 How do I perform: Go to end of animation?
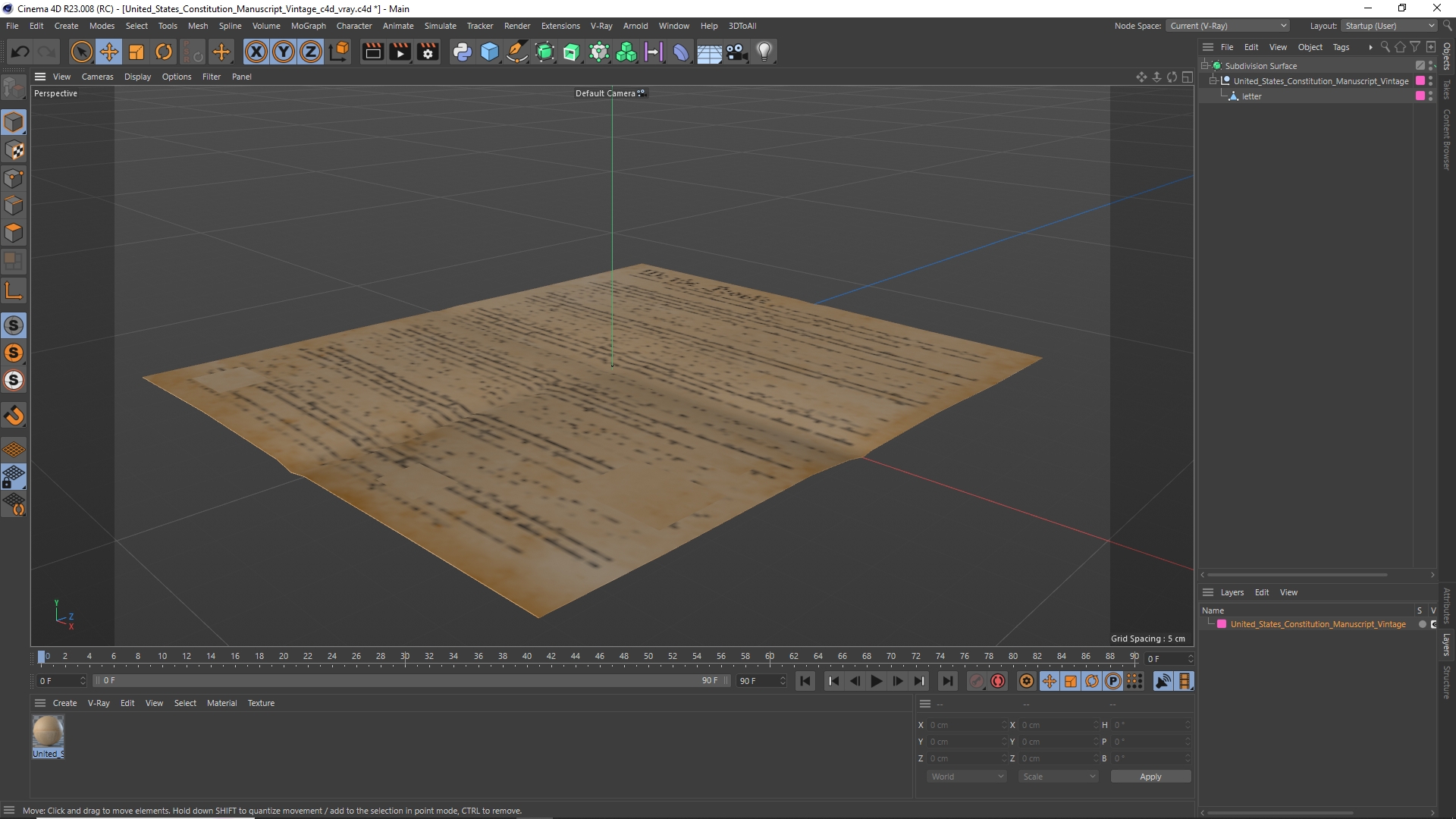click(x=947, y=681)
